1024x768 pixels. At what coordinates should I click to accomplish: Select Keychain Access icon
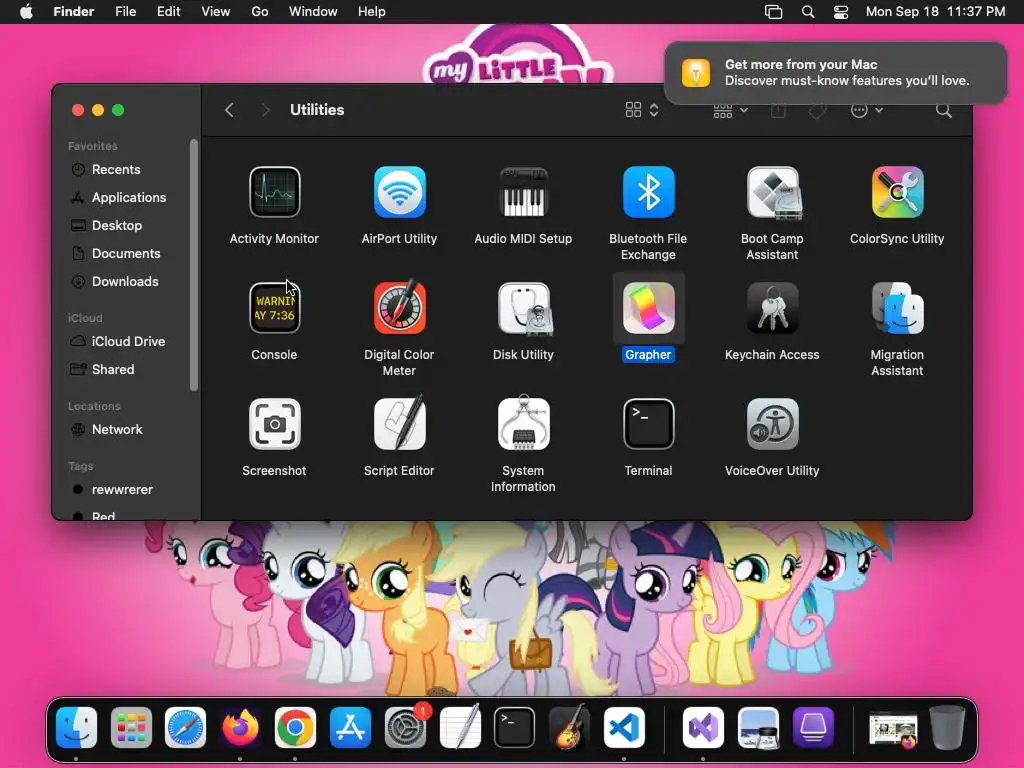pos(773,308)
